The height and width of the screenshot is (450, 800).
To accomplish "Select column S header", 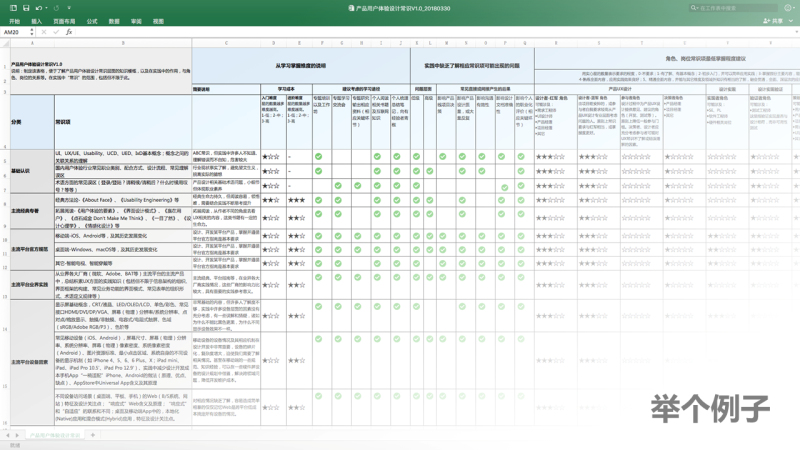I will [598, 43].
